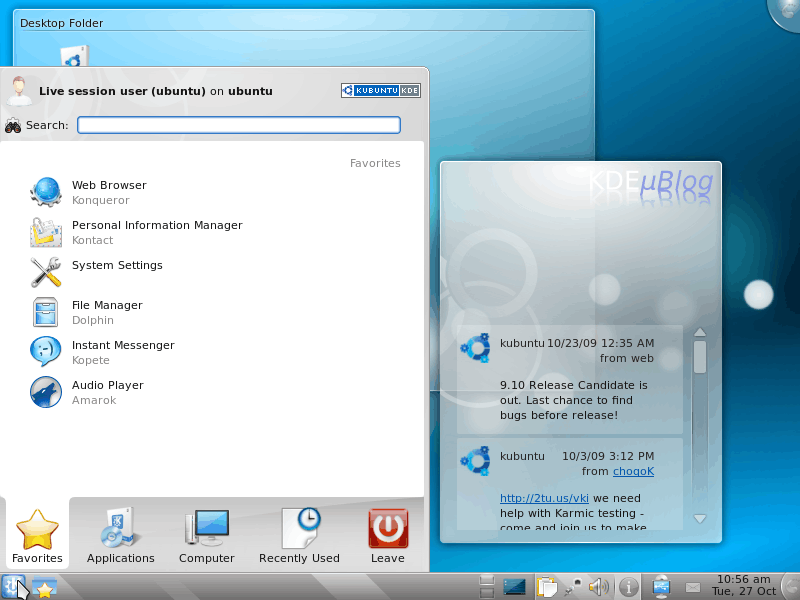Open the Applications tab
Image resolution: width=800 pixels, height=600 pixels.
click(x=120, y=536)
